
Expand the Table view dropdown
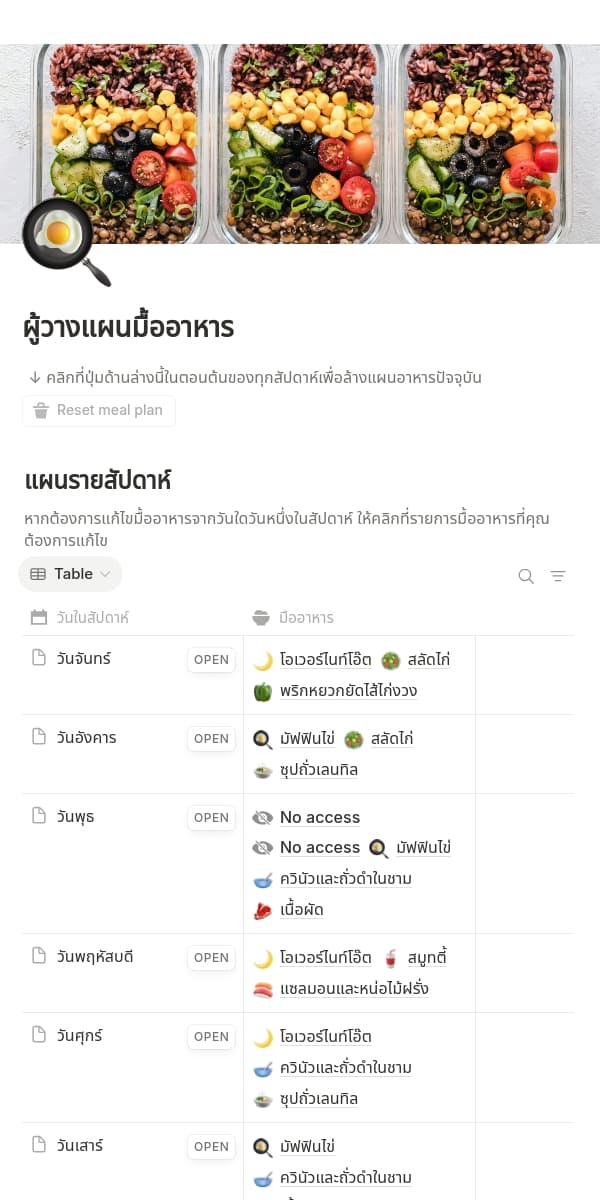(x=70, y=574)
